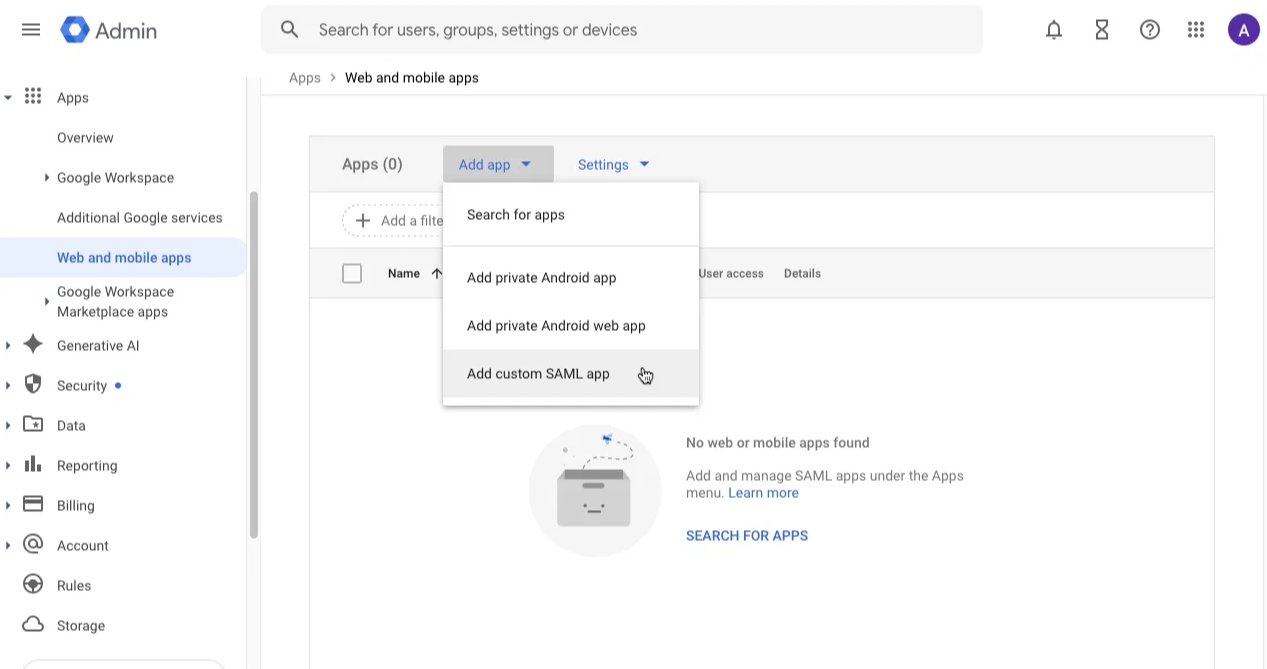1267x669 pixels.
Task: Expand the Billing section arrow
Action: pos(8,505)
